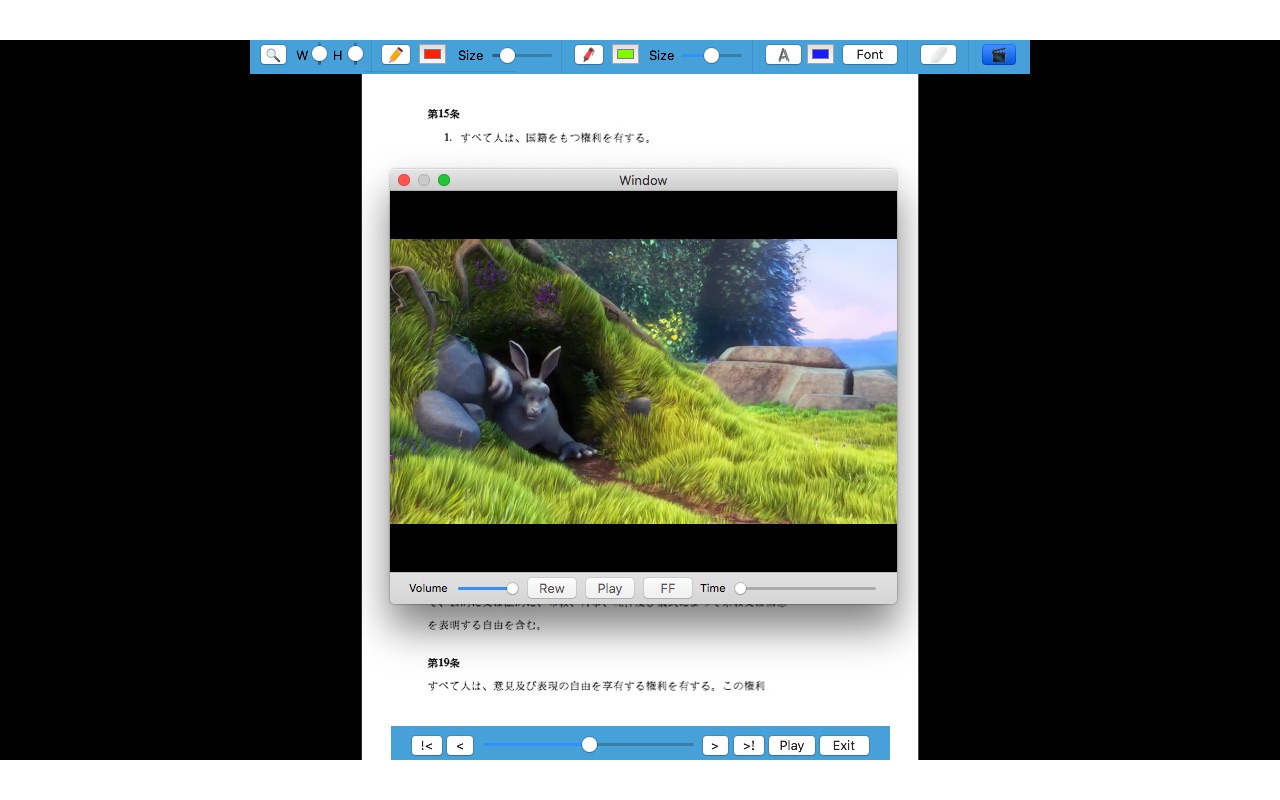Click the Exit button

pyautogui.click(x=844, y=745)
